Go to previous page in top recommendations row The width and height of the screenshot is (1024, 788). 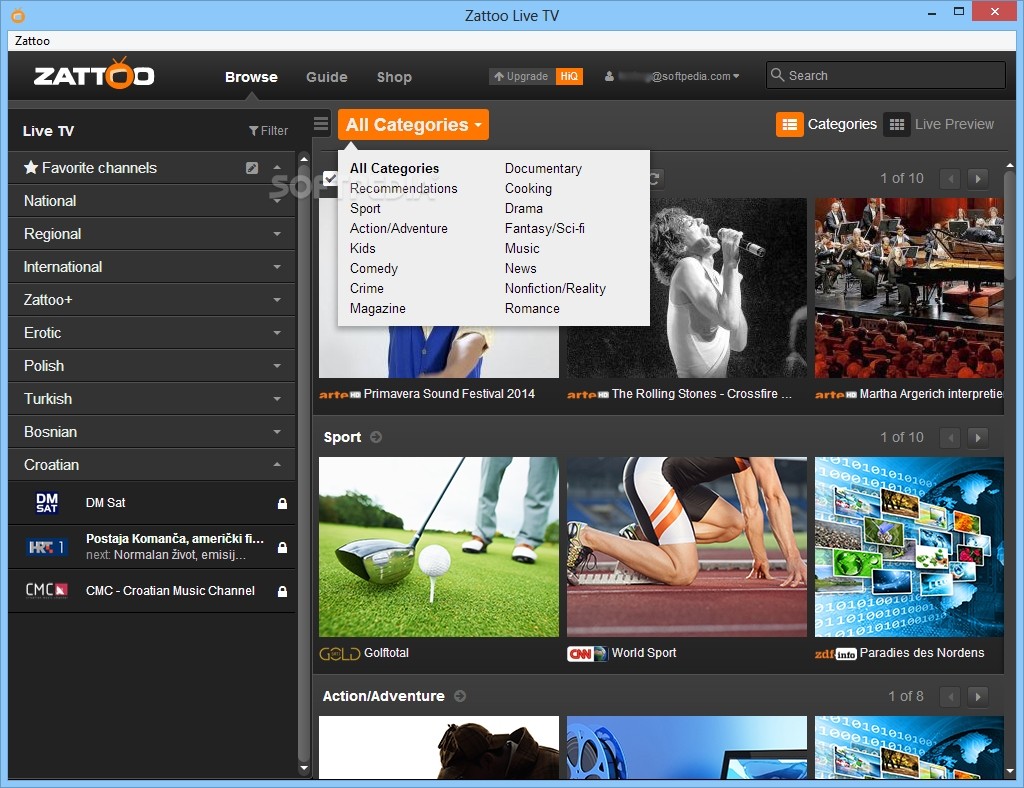950,178
